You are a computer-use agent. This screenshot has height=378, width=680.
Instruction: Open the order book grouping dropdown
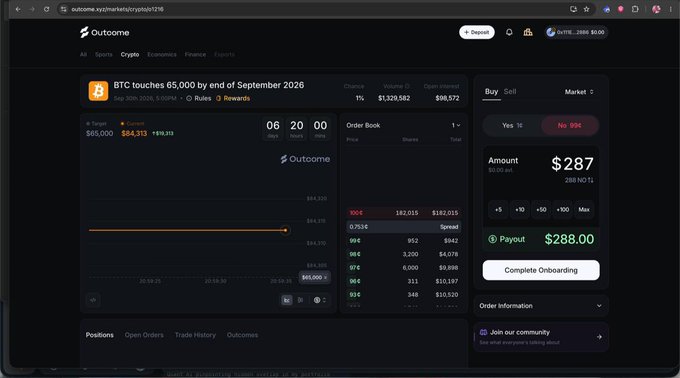[456, 125]
